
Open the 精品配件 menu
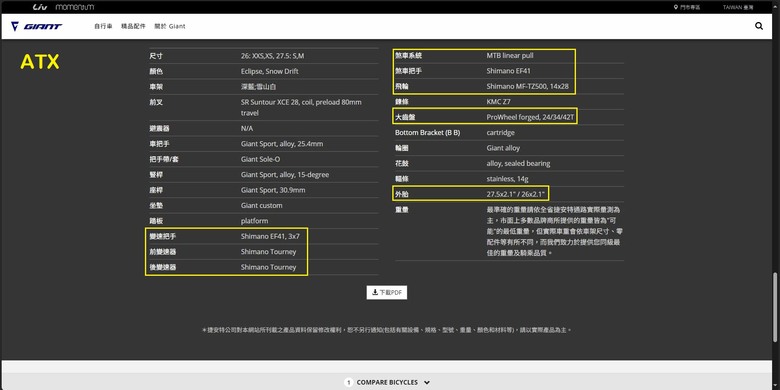133,26
